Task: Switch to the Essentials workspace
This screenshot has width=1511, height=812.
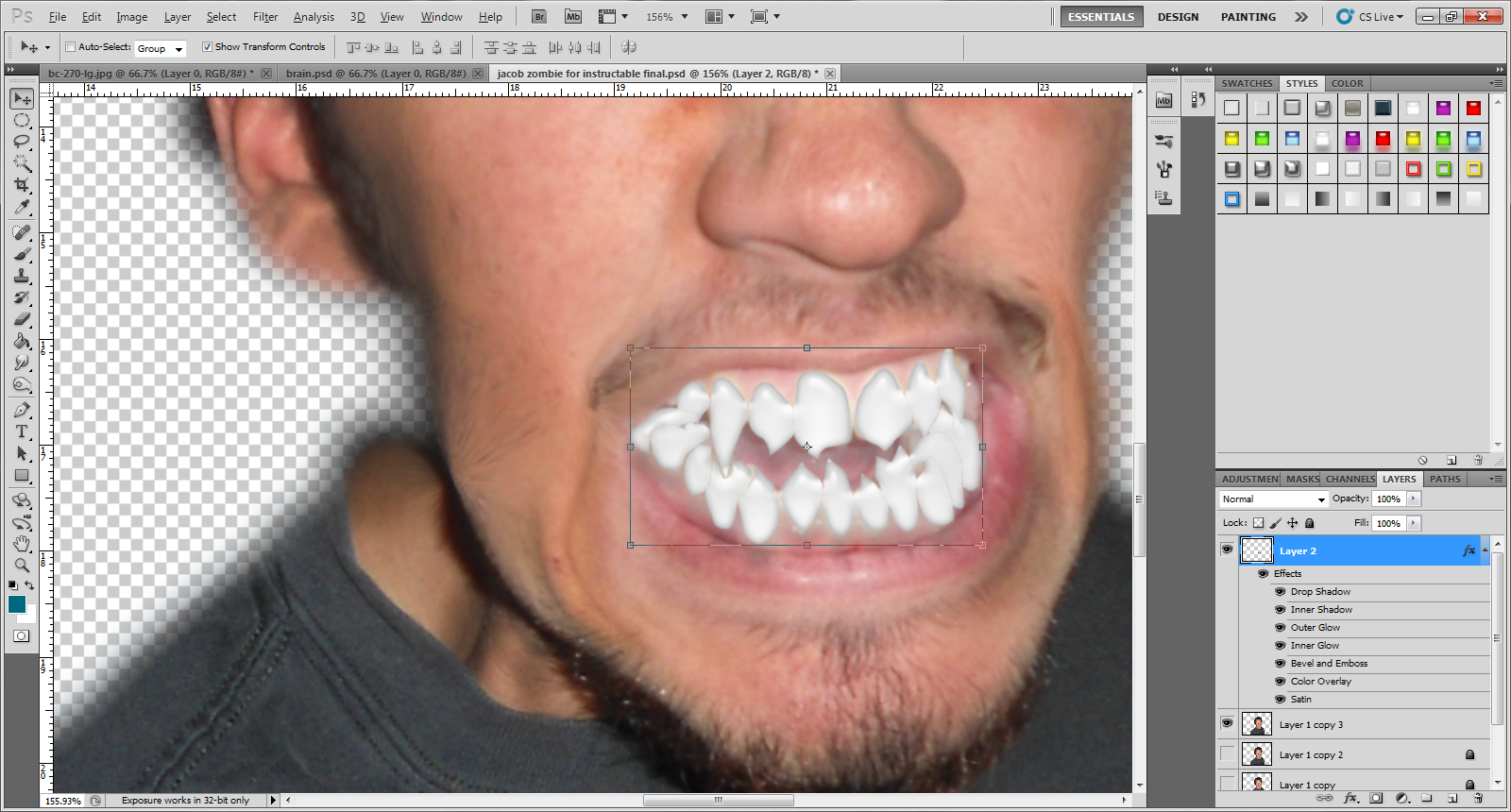Action: [x=1101, y=17]
